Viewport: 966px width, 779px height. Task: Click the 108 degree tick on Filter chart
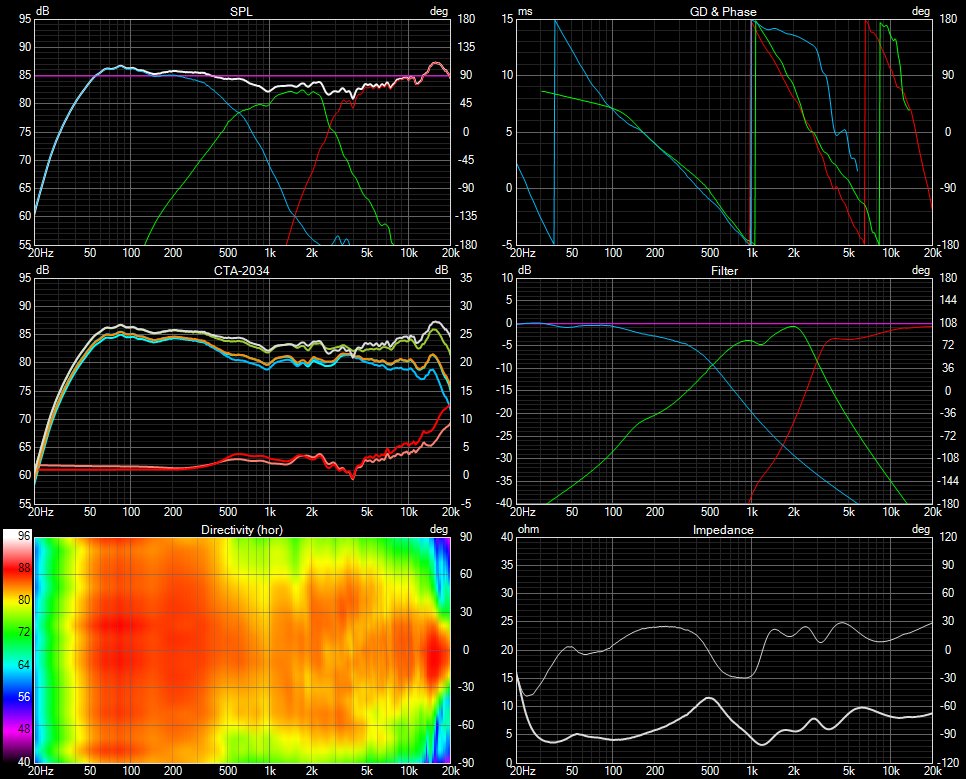tap(948, 322)
